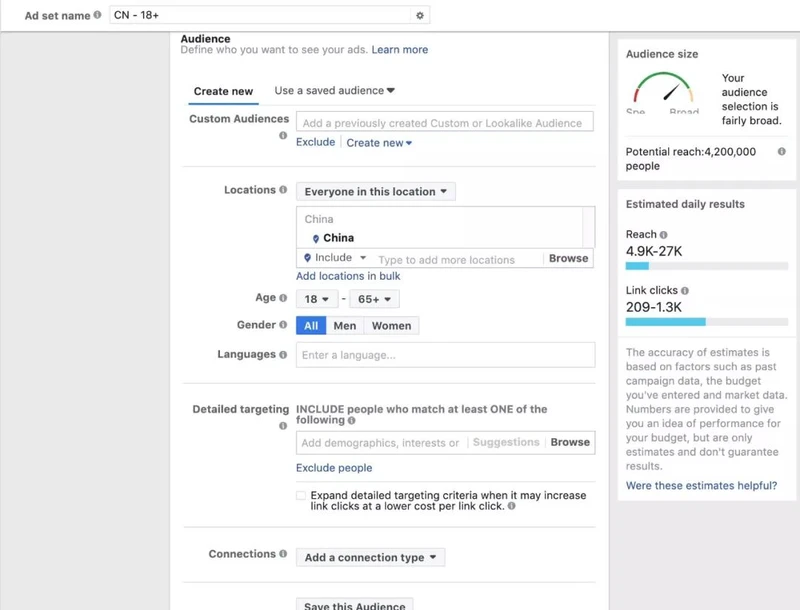Click Suggestions in detailed targeting field
Image resolution: width=800 pixels, height=610 pixels.
(x=506, y=442)
